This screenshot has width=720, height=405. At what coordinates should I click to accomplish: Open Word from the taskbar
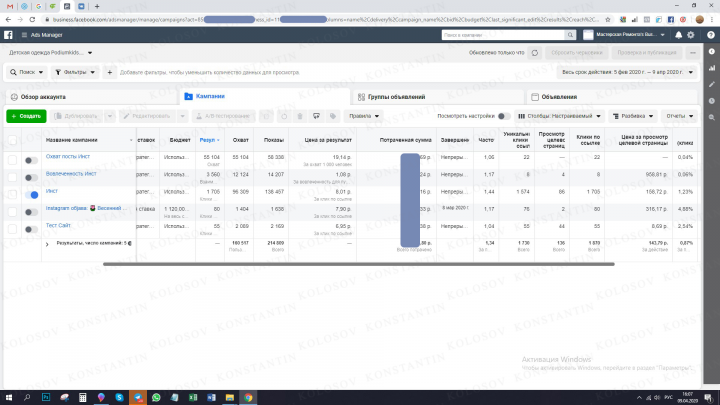pos(211,397)
